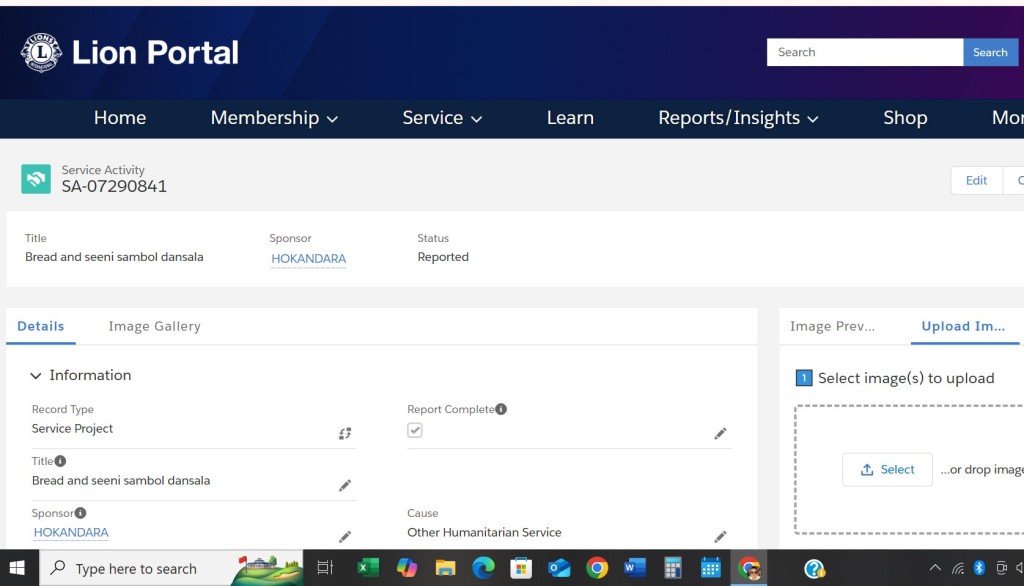Open Word from the taskbar
This screenshot has height=586, width=1024.
(x=634, y=568)
